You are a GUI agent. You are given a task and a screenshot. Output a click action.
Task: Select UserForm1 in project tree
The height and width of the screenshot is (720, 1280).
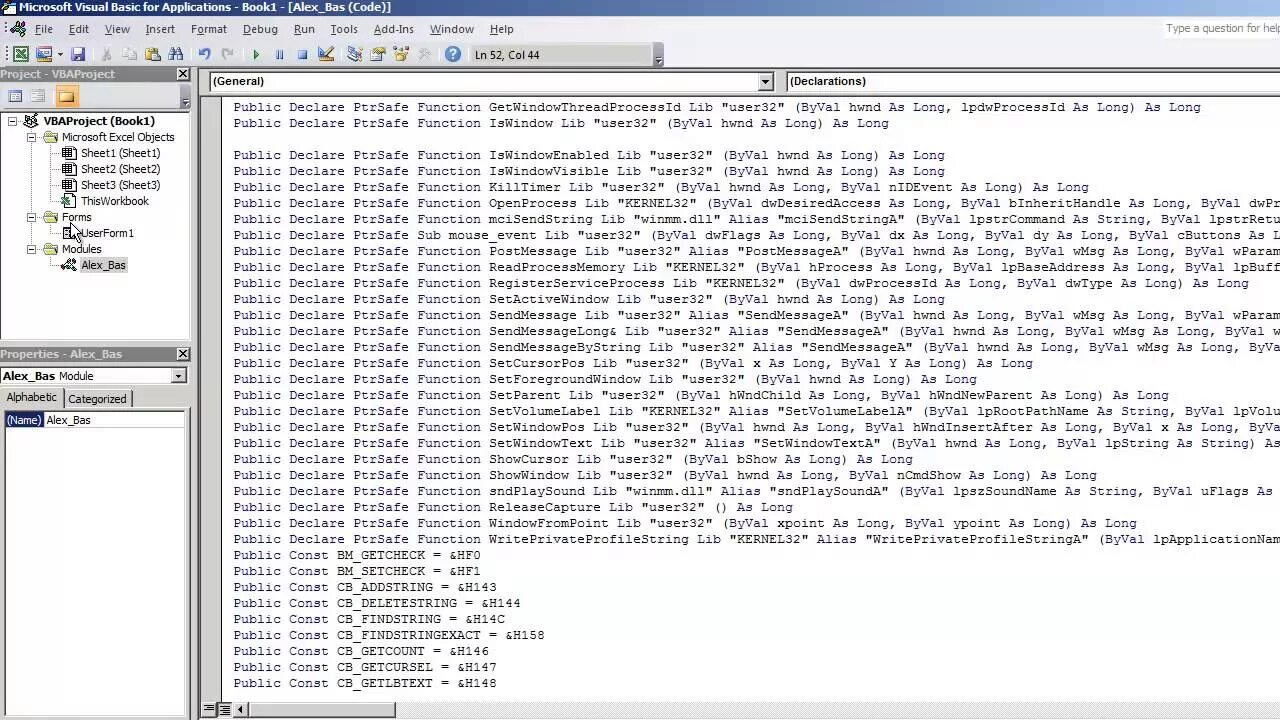(x=107, y=233)
